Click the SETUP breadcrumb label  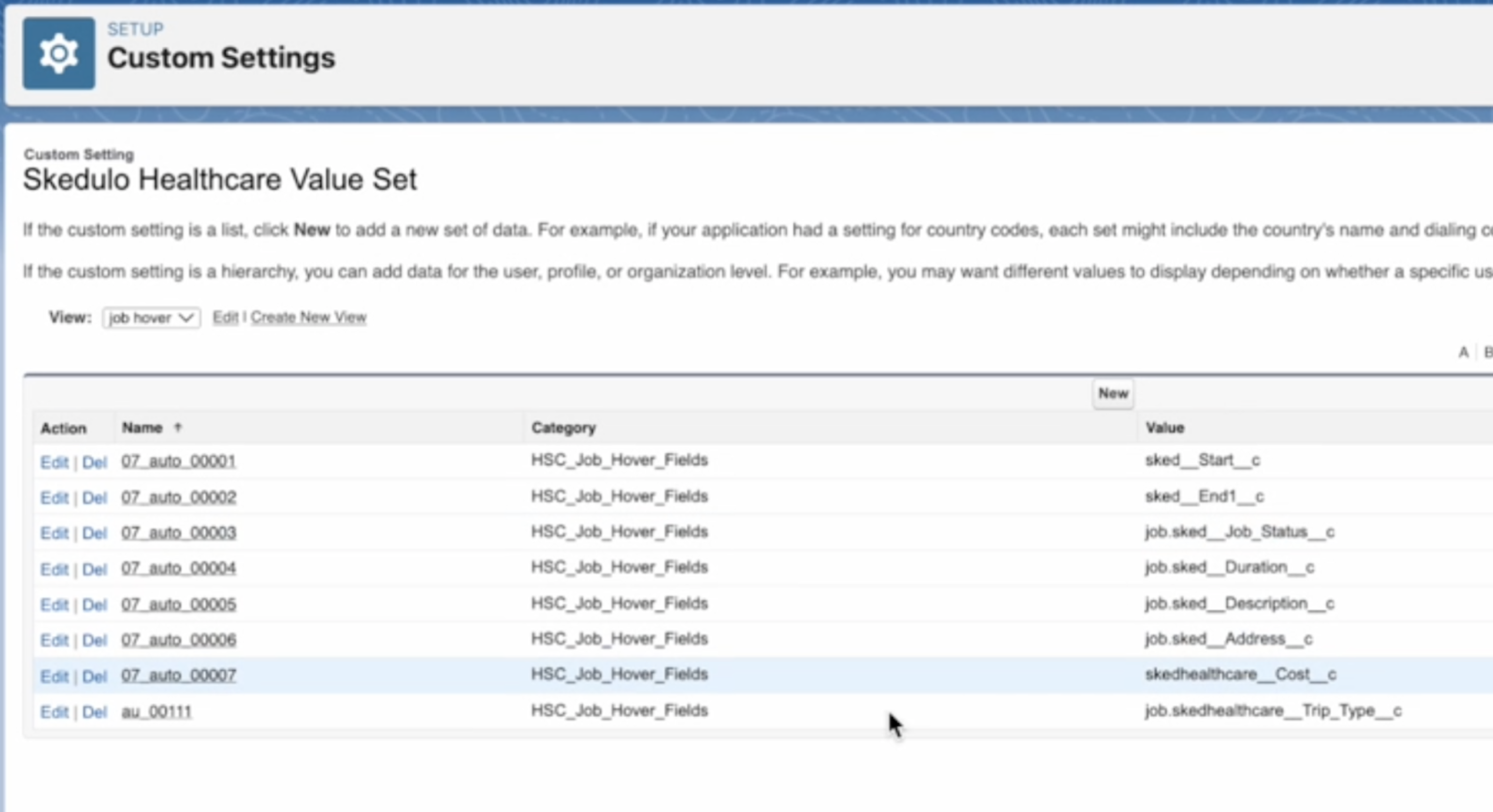click(x=136, y=29)
